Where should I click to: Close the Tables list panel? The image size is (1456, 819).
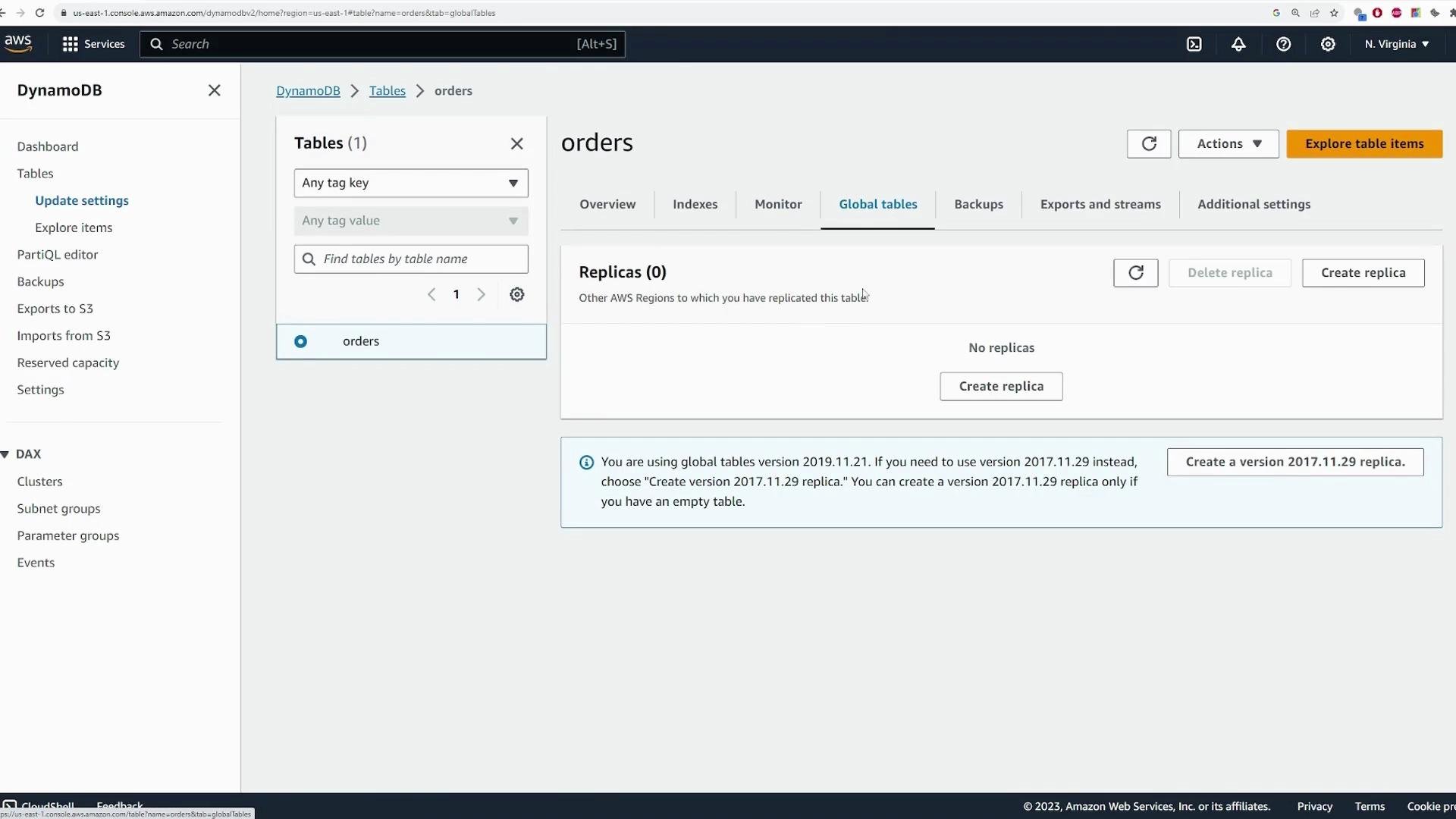pos(517,143)
